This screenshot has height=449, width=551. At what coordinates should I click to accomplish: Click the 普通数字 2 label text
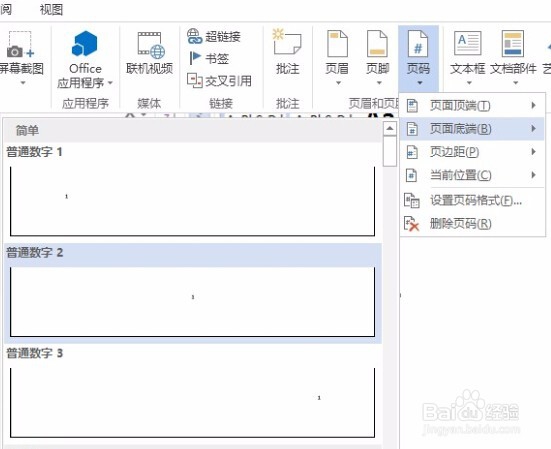tap(34, 252)
